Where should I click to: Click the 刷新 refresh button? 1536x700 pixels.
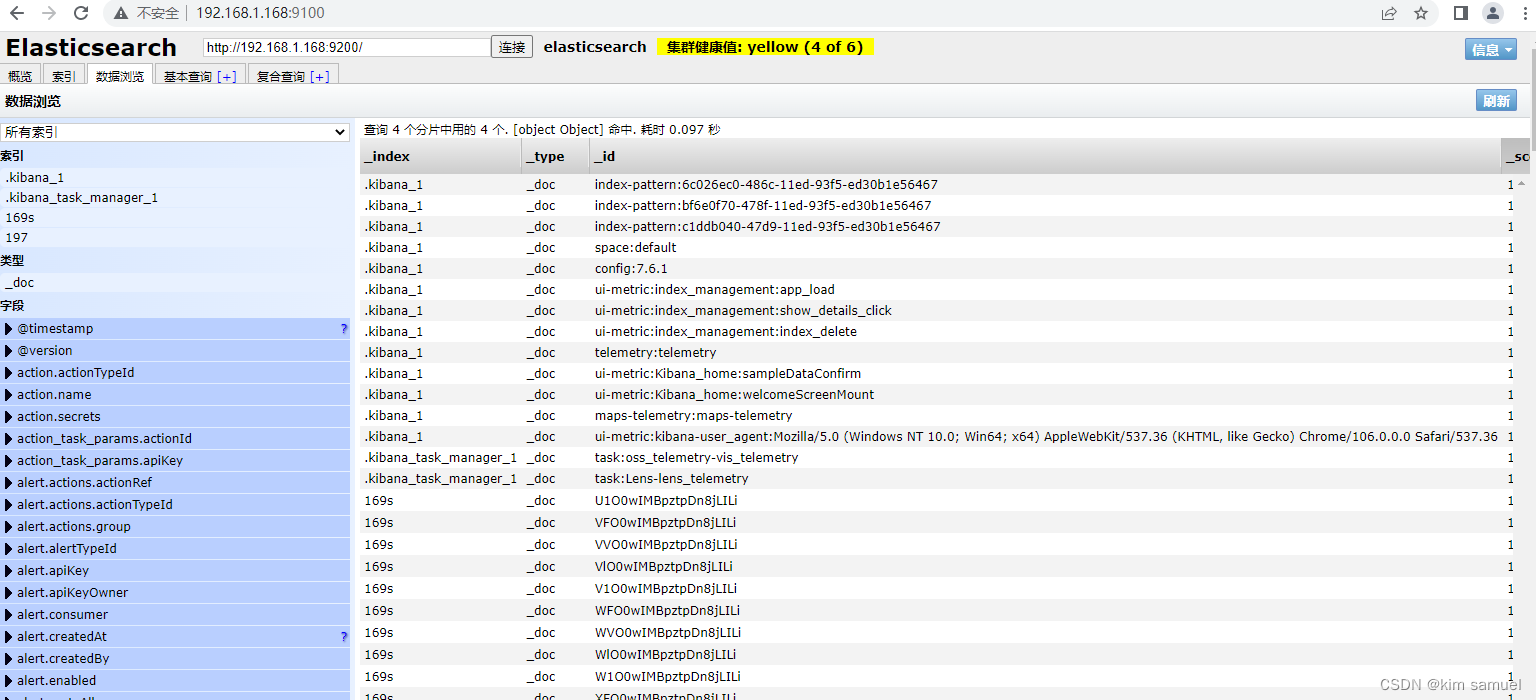click(x=1496, y=101)
